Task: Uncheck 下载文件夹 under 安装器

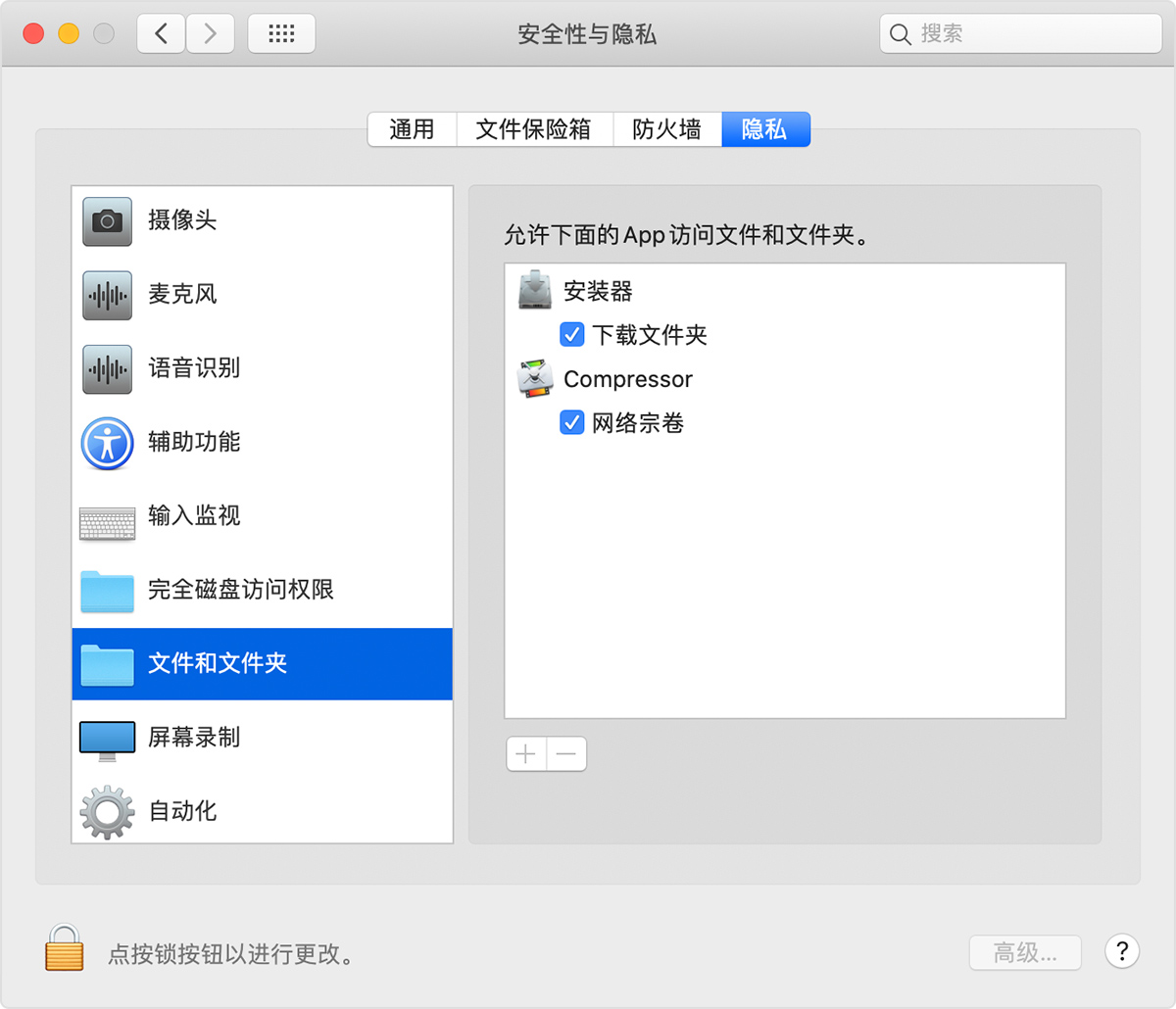Action: pyautogui.click(x=572, y=334)
